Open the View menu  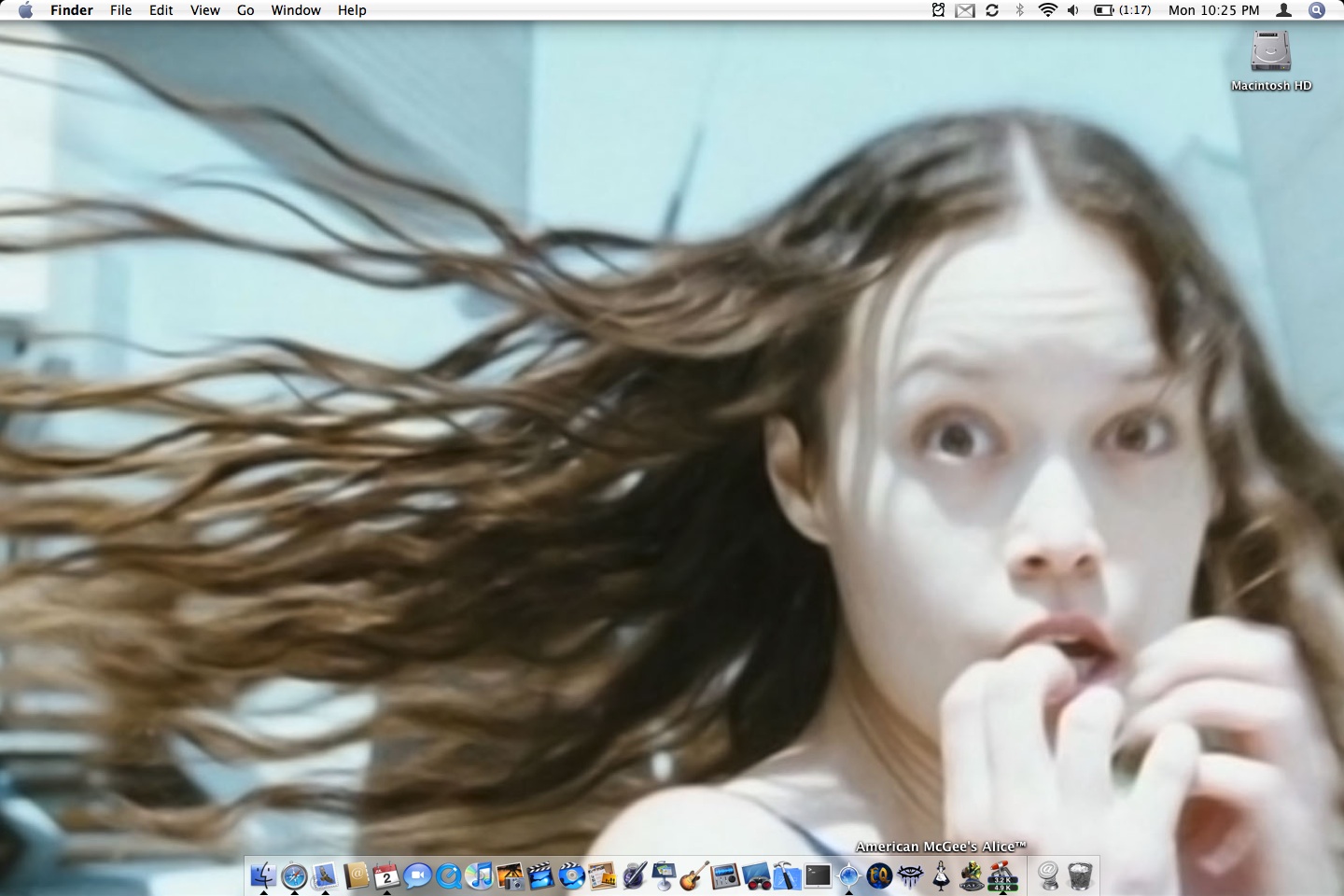205,10
